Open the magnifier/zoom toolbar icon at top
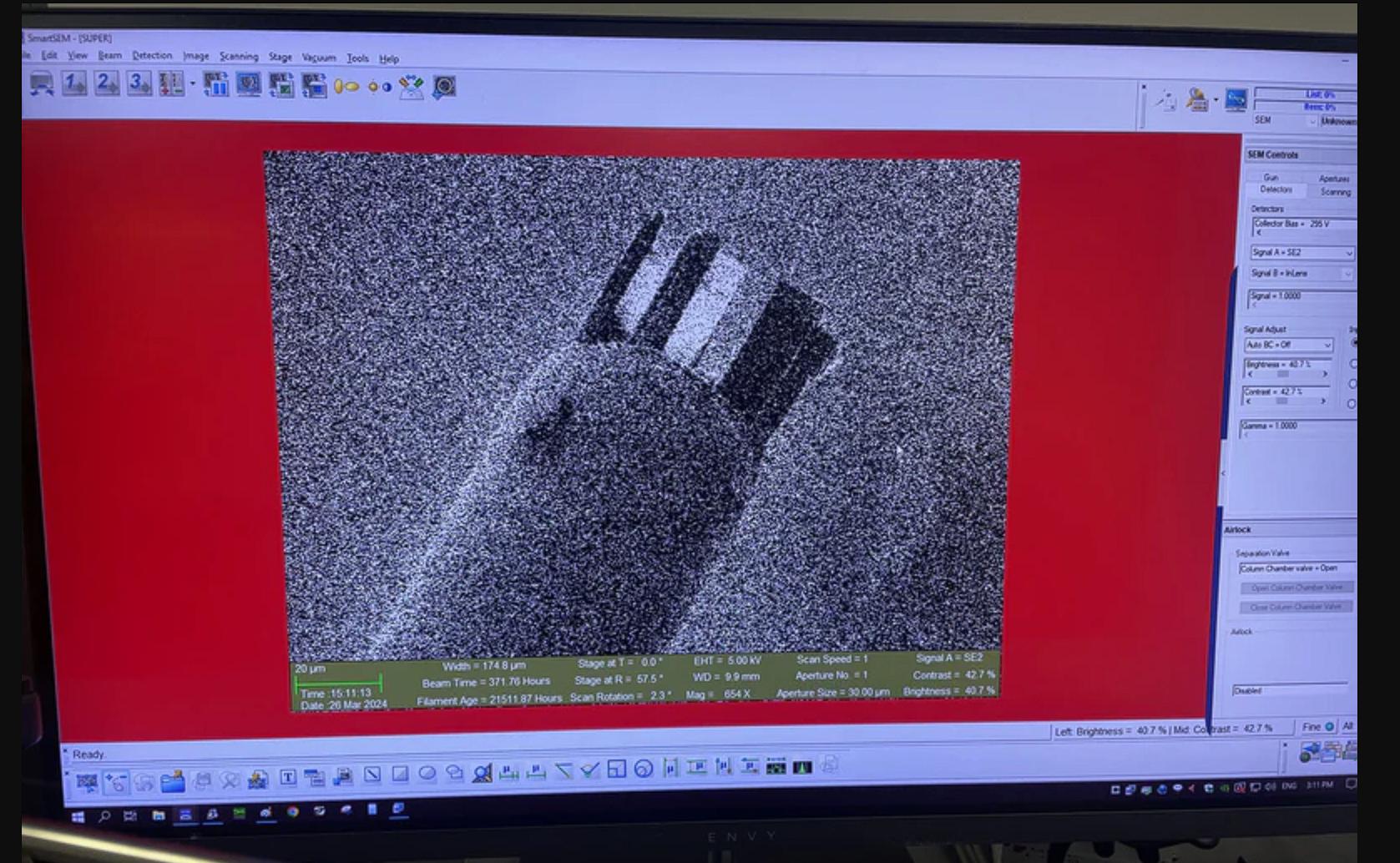Viewport: 1400px width, 863px height. (443, 87)
